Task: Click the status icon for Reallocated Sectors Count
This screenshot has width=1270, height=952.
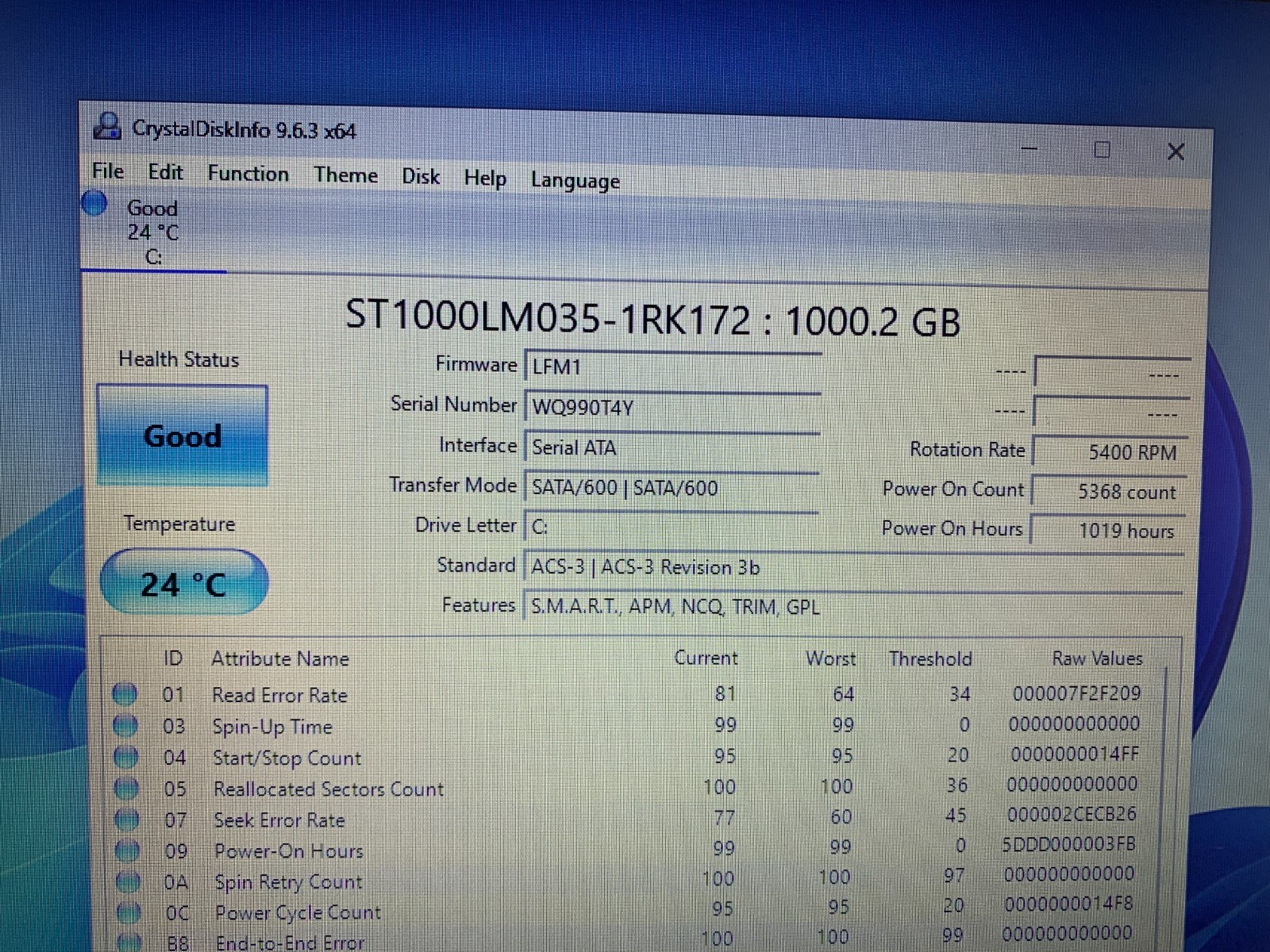Action: (127, 788)
